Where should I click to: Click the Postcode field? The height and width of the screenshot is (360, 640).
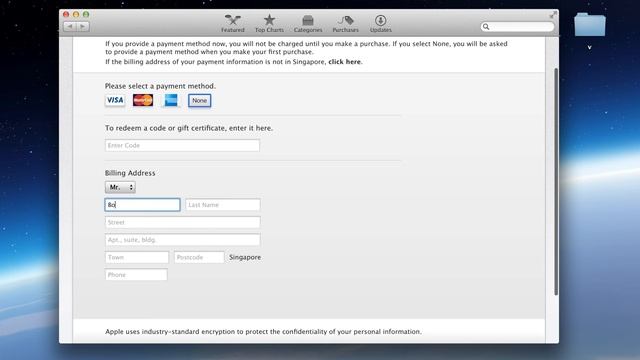coord(199,257)
